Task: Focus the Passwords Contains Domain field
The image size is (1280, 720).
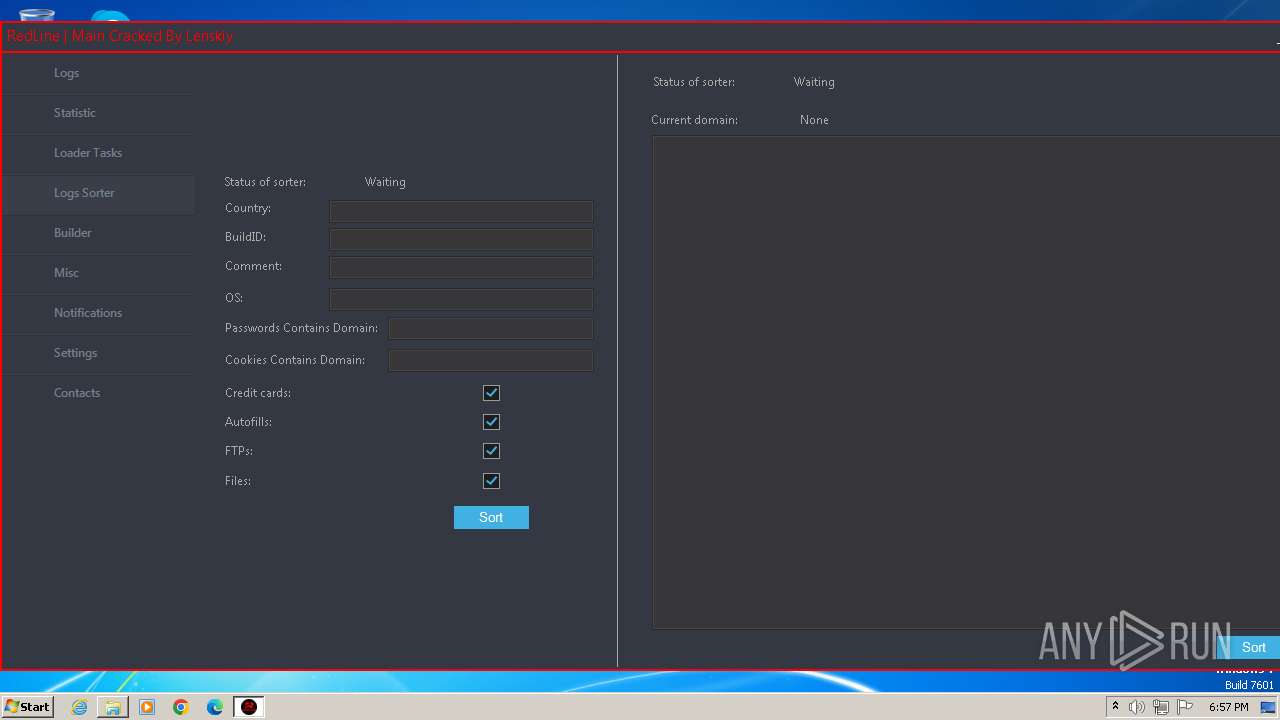Action: (x=491, y=329)
